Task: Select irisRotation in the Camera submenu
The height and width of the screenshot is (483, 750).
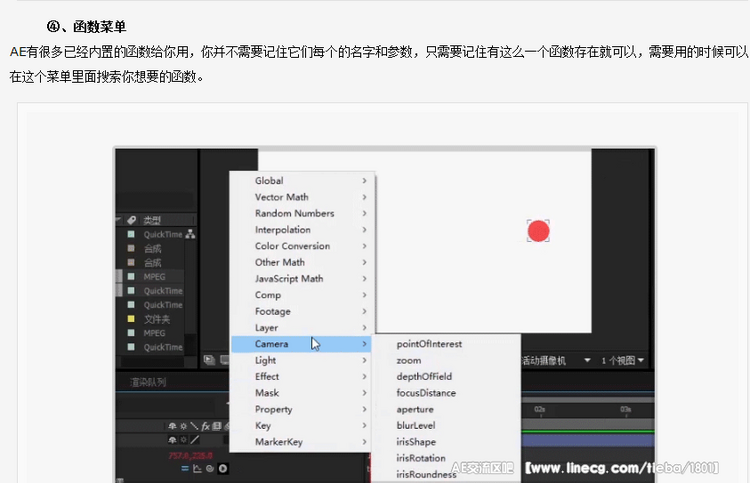Action: (446, 458)
